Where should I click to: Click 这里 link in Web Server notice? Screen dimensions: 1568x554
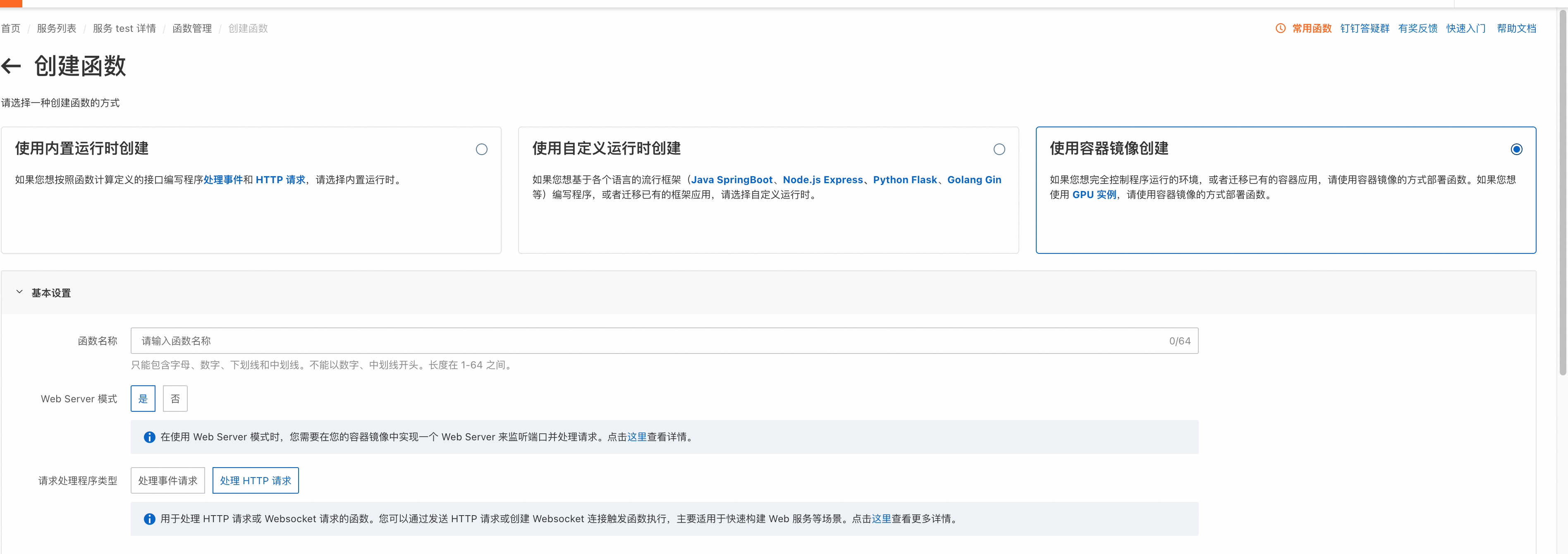pos(637,437)
